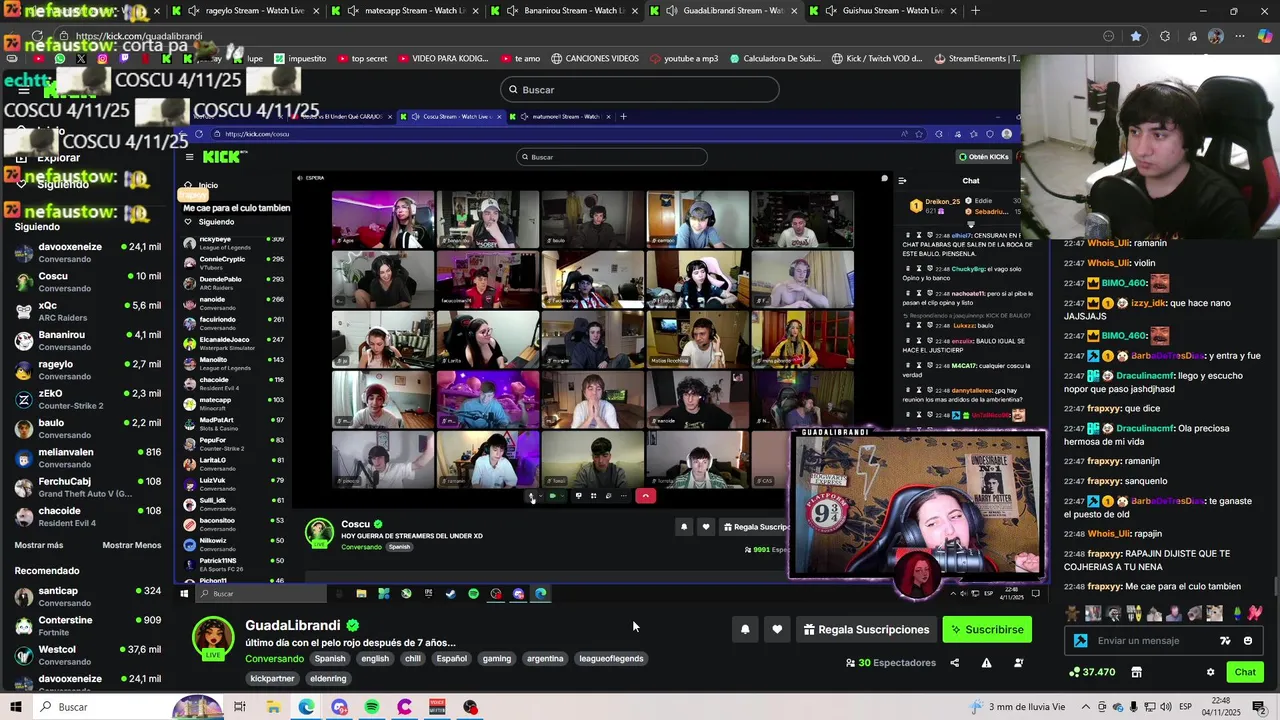Click the bookmark star in address bar
Viewport: 1280px width, 720px height.
(x=1136, y=36)
